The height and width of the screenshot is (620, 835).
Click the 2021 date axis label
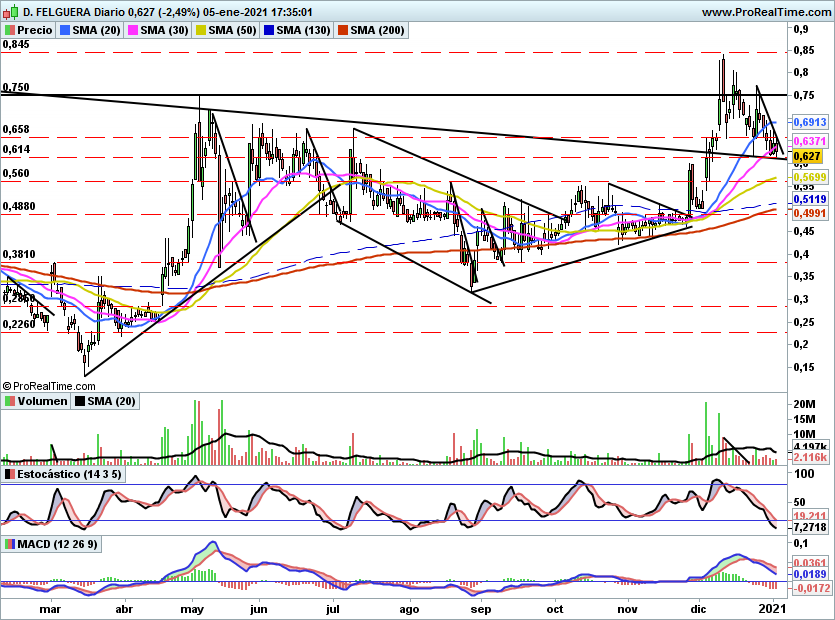click(773, 609)
